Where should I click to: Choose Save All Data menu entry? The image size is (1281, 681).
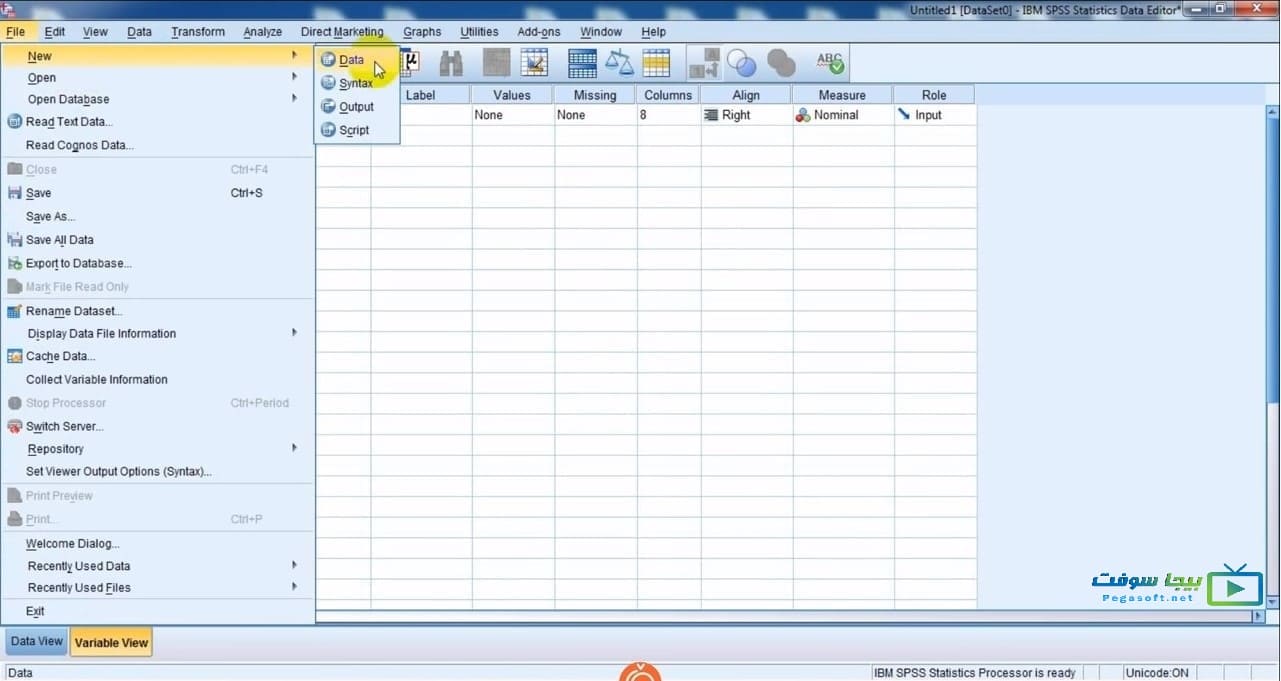[x=157, y=240]
